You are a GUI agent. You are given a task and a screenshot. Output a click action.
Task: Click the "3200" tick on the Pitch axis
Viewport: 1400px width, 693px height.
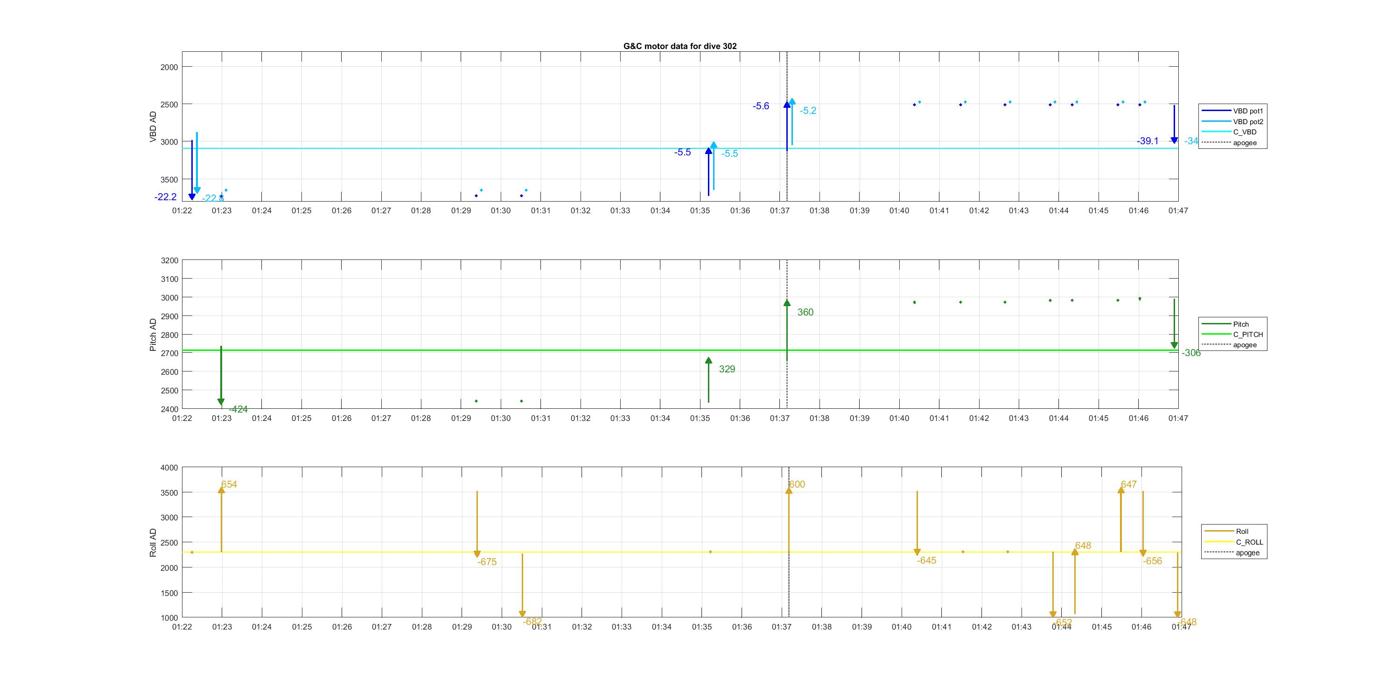pyautogui.click(x=168, y=261)
